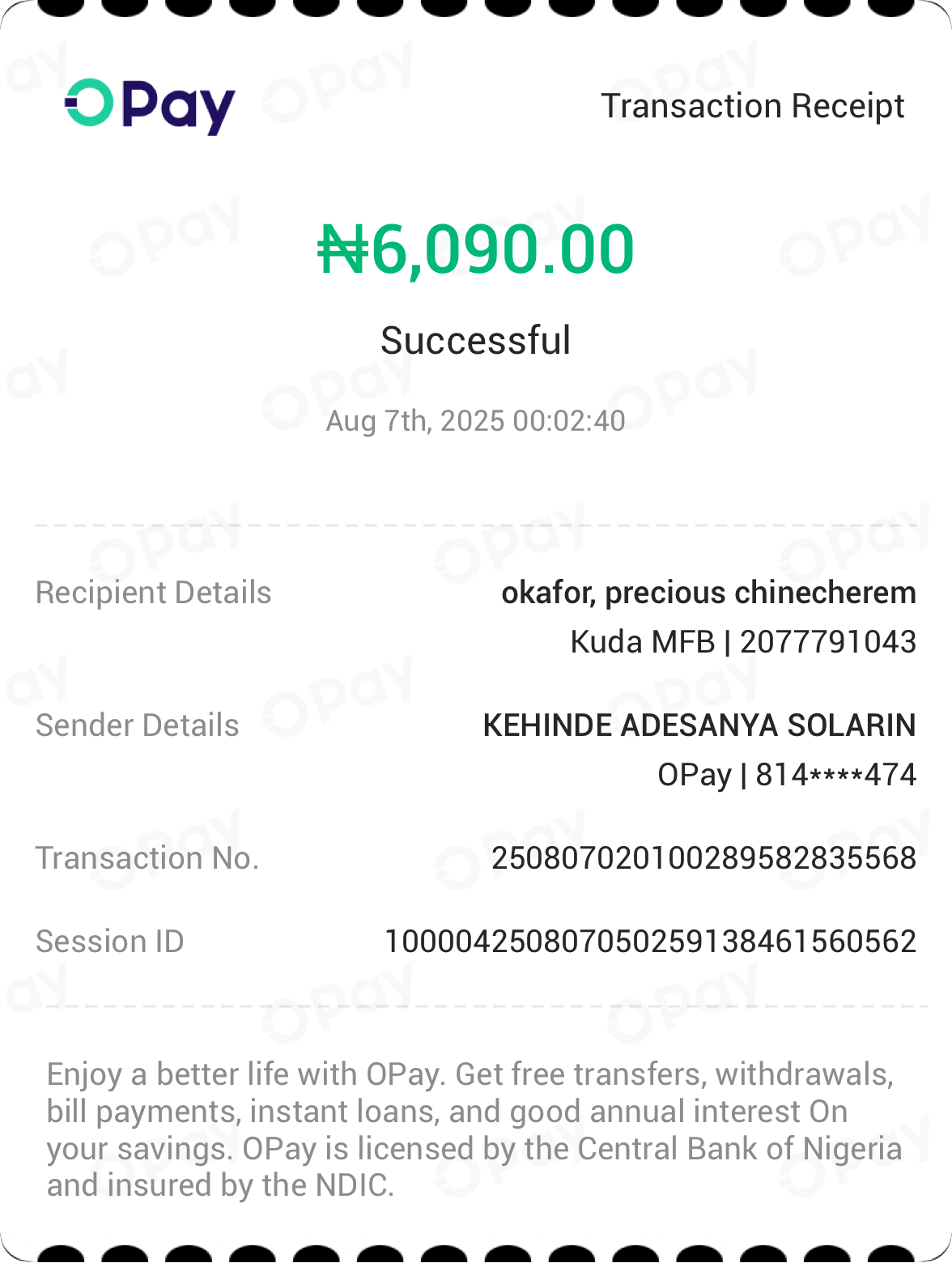
Task: Select recipient name okafor, precious chinecherem
Action: tap(708, 593)
